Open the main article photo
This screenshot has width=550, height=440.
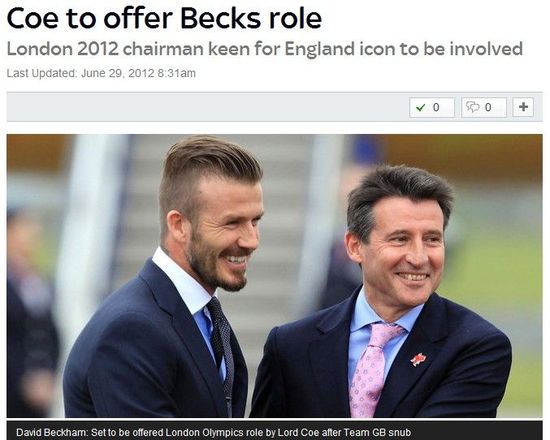pyautogui.click(x=275, y=276)
